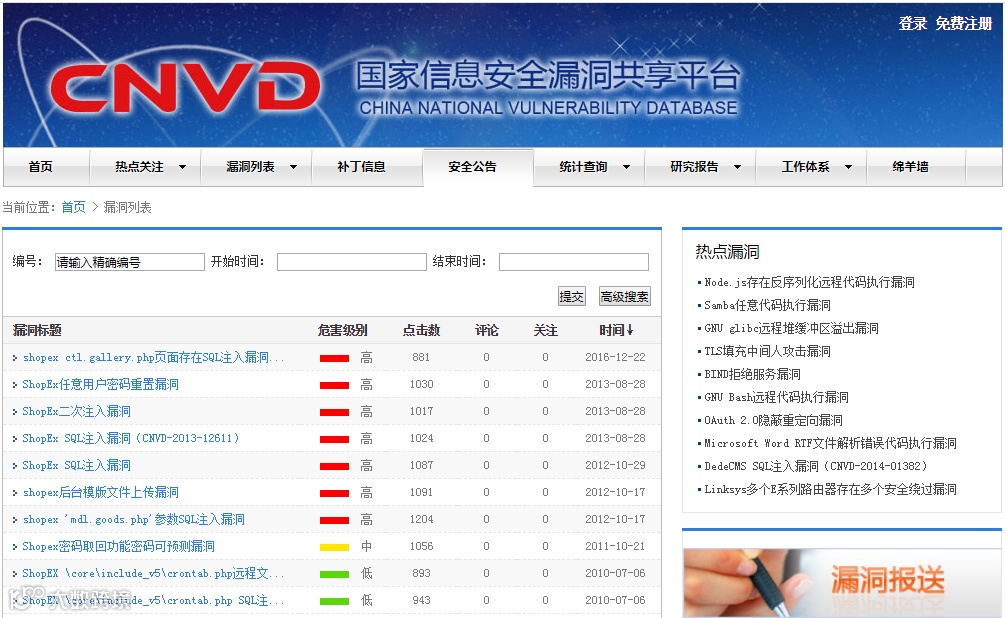The height and width of the screenshot is (618, 1005).
Task: Click the 危害级别 column header
Action: [342, 330]
